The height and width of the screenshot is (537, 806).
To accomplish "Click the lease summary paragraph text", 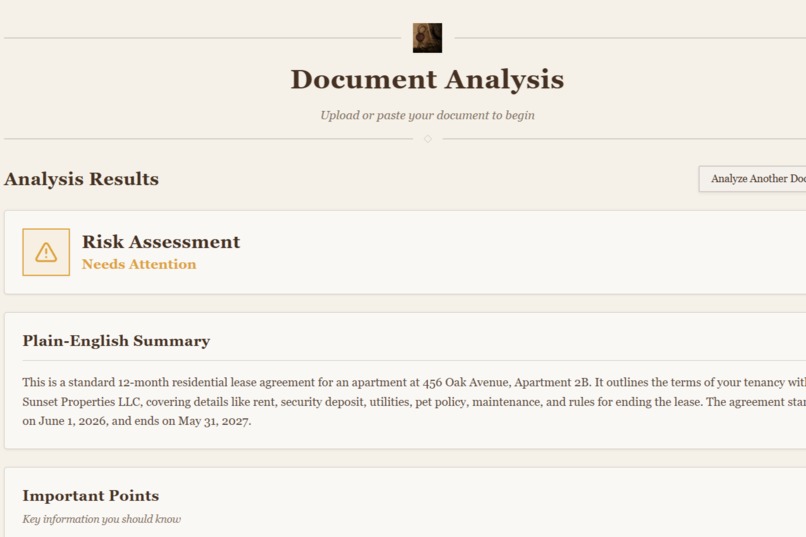I will point(414,401).
